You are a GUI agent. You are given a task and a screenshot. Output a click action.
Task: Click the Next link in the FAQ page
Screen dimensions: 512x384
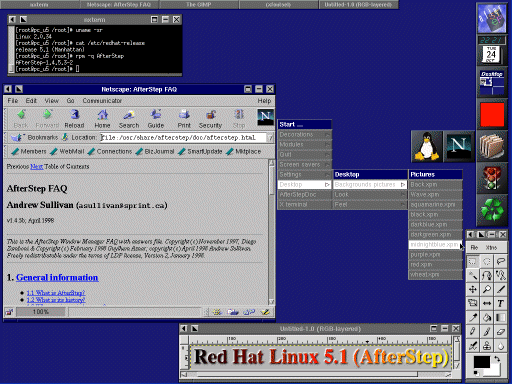coord(37,166)
